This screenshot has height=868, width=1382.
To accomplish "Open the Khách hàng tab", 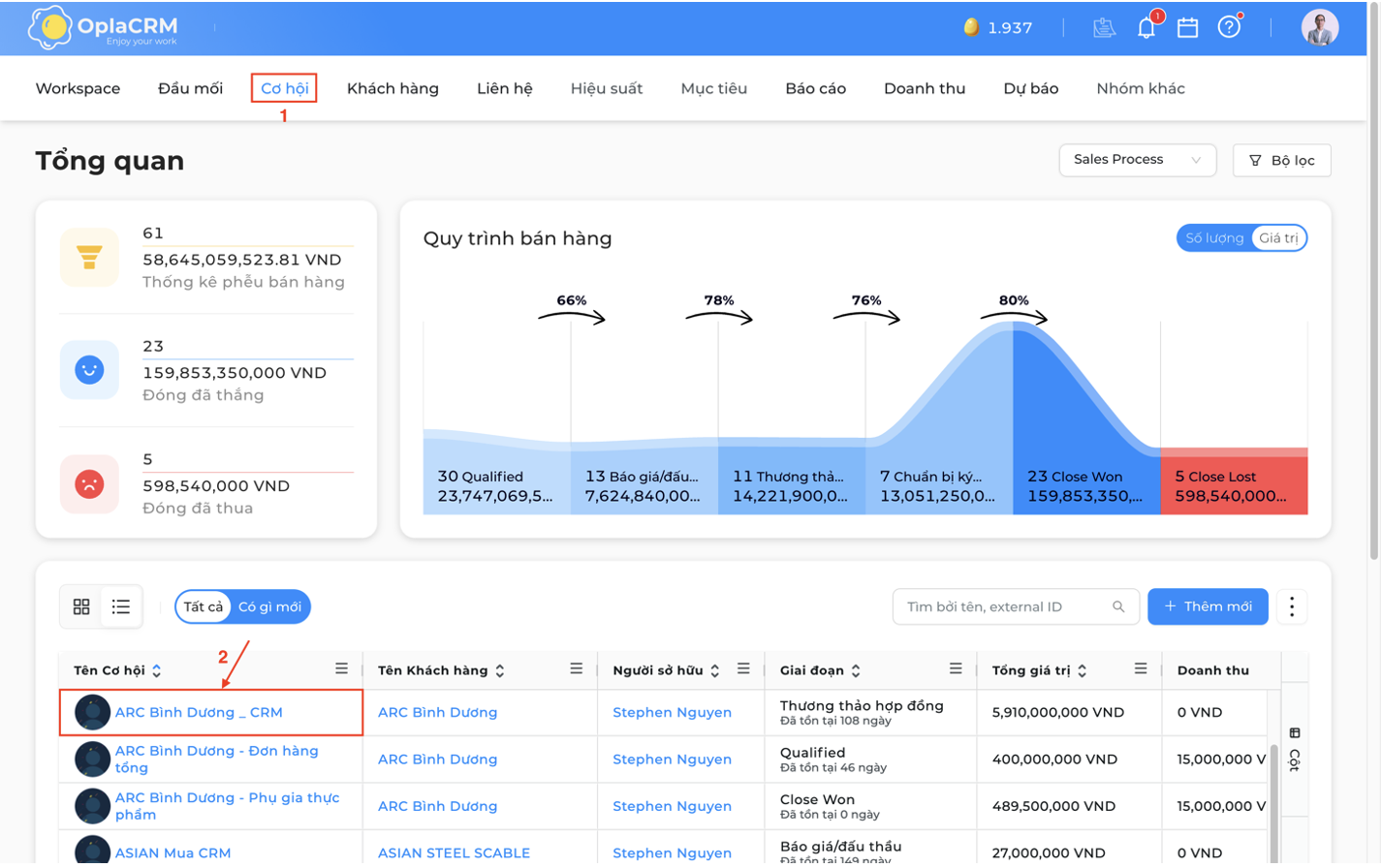I will coord(393,88).
